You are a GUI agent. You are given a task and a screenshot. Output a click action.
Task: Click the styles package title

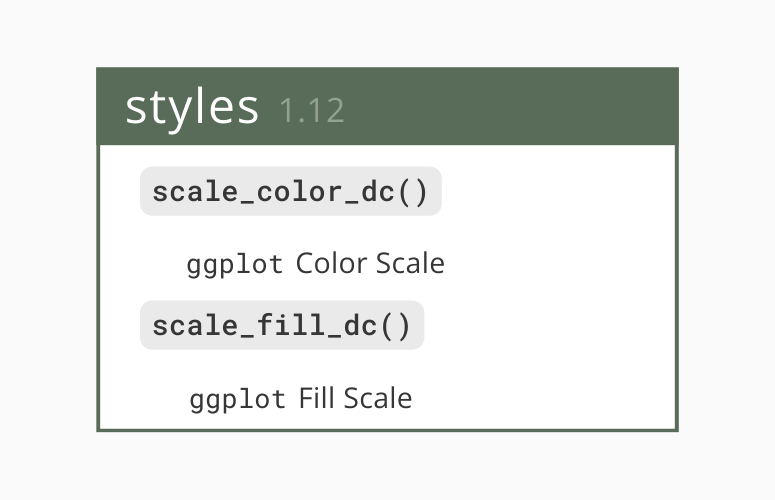point(192,108)
